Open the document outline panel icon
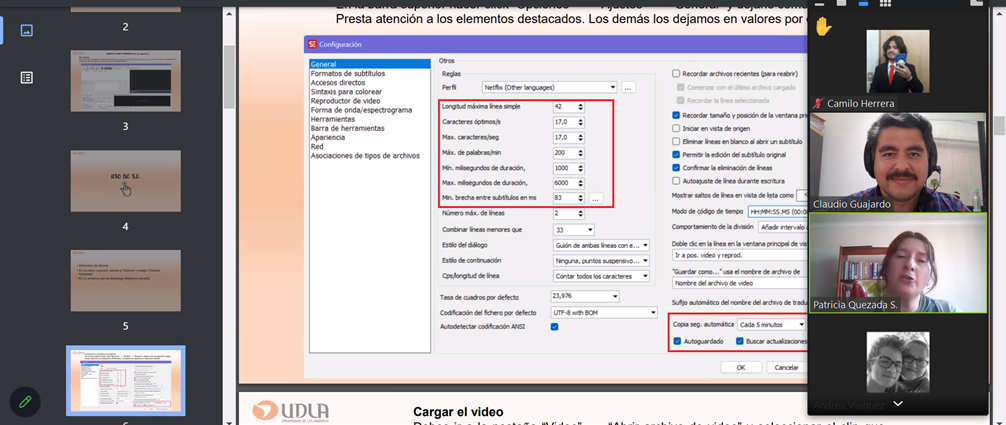1006x425 pixels. [26, 77]
